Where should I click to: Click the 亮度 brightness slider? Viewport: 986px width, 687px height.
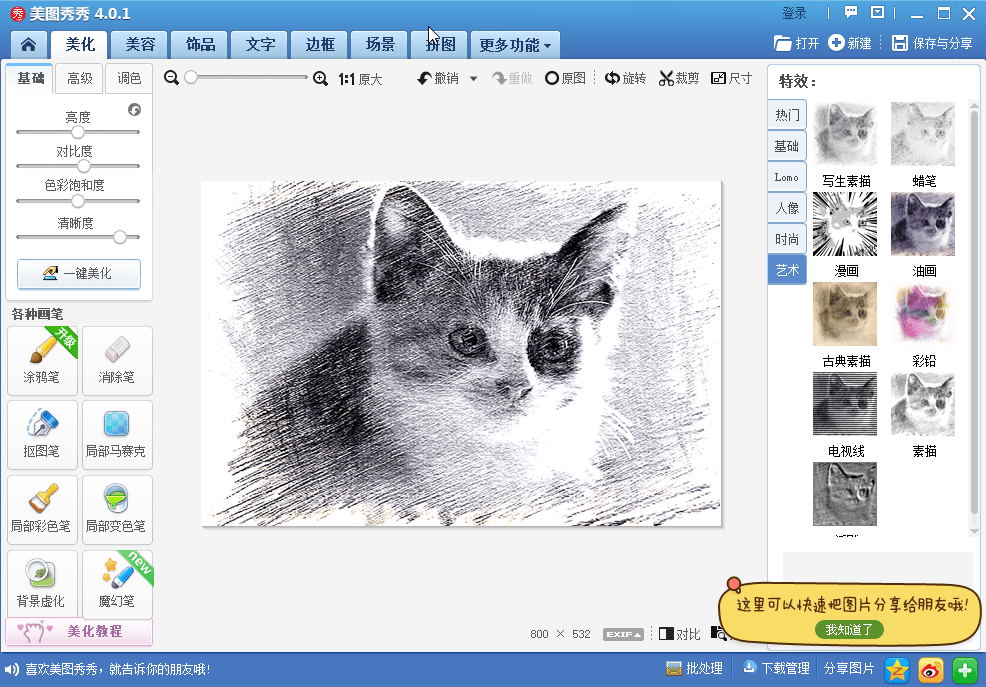(78, 132)
